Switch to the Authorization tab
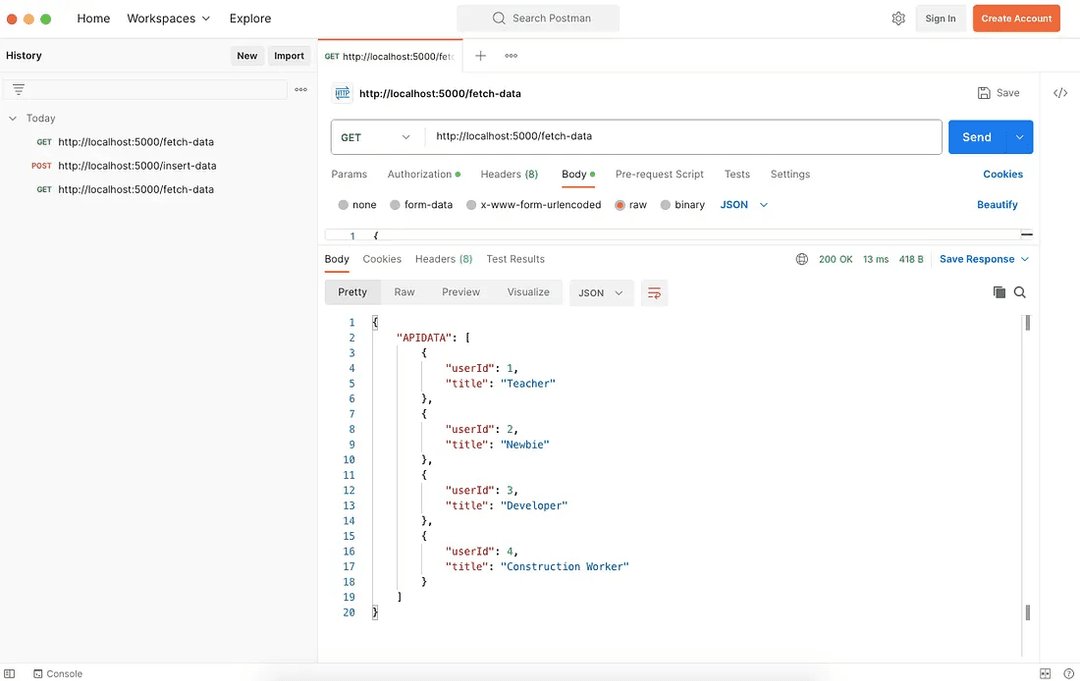1080x681 pixels. pos(424,174)
